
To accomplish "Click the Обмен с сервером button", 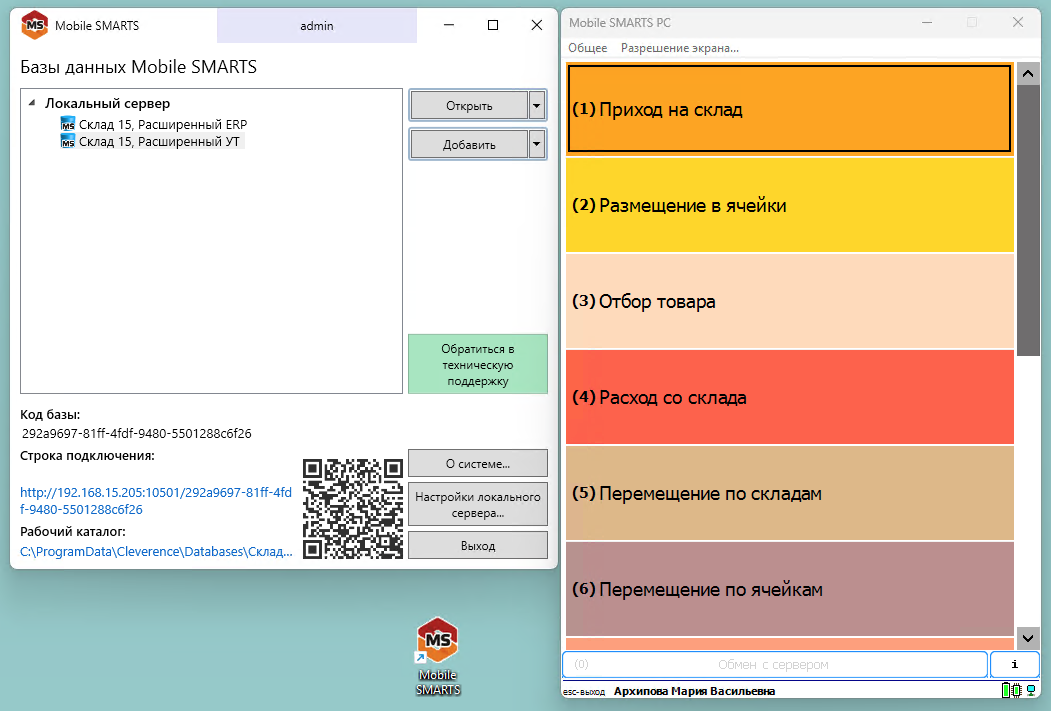I will tap(774, 664).
